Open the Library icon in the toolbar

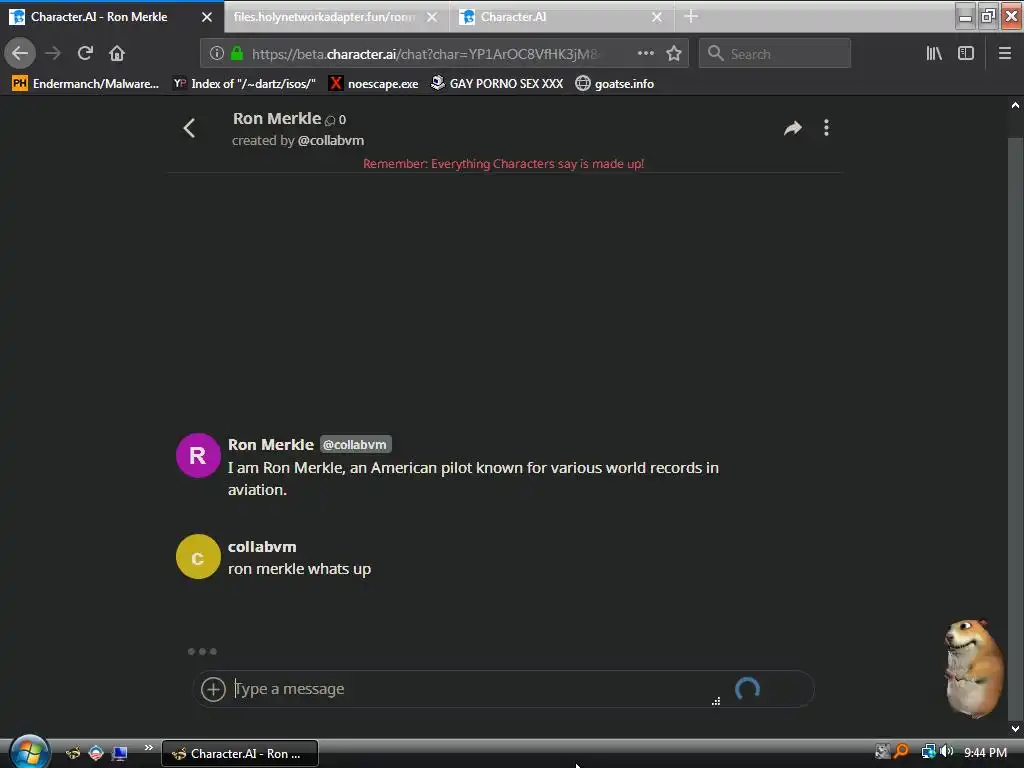[x=934, y=54]
